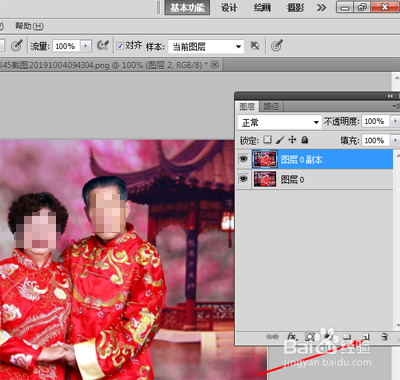Open the 填充 fill slider arrow
Screen dimensions: 400x380
pyautogui.click(x=395, y=140)
